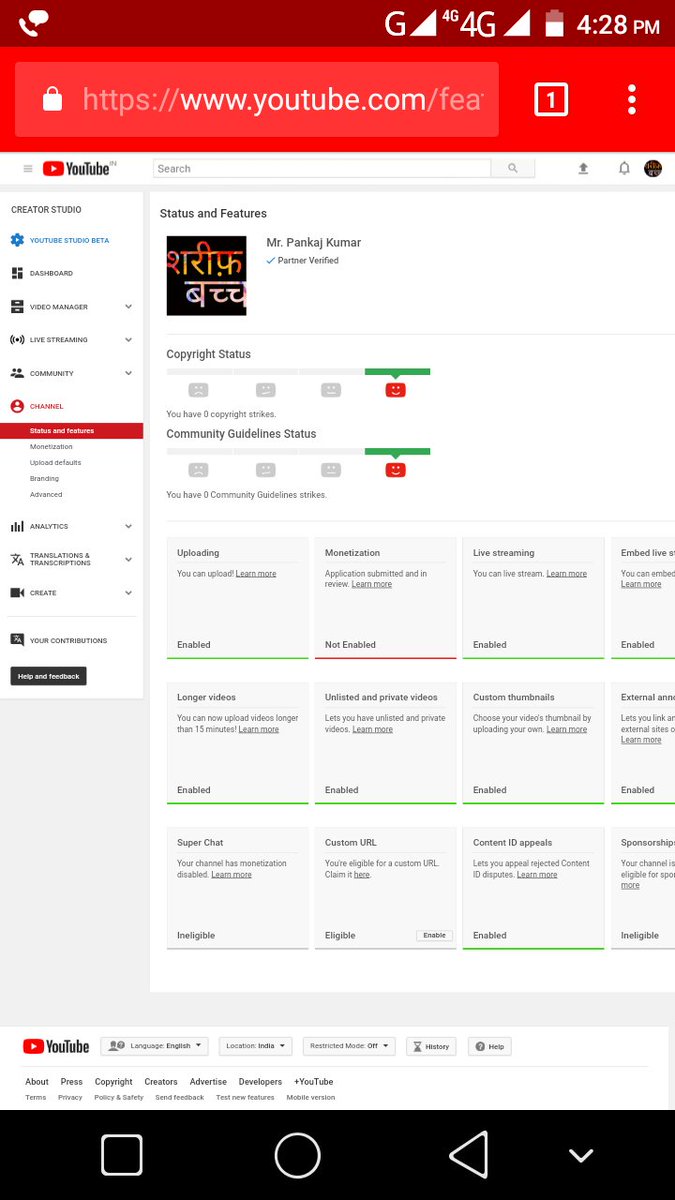Click the Help and feedback button
The image size is (675, 1200).
[49, 676]
